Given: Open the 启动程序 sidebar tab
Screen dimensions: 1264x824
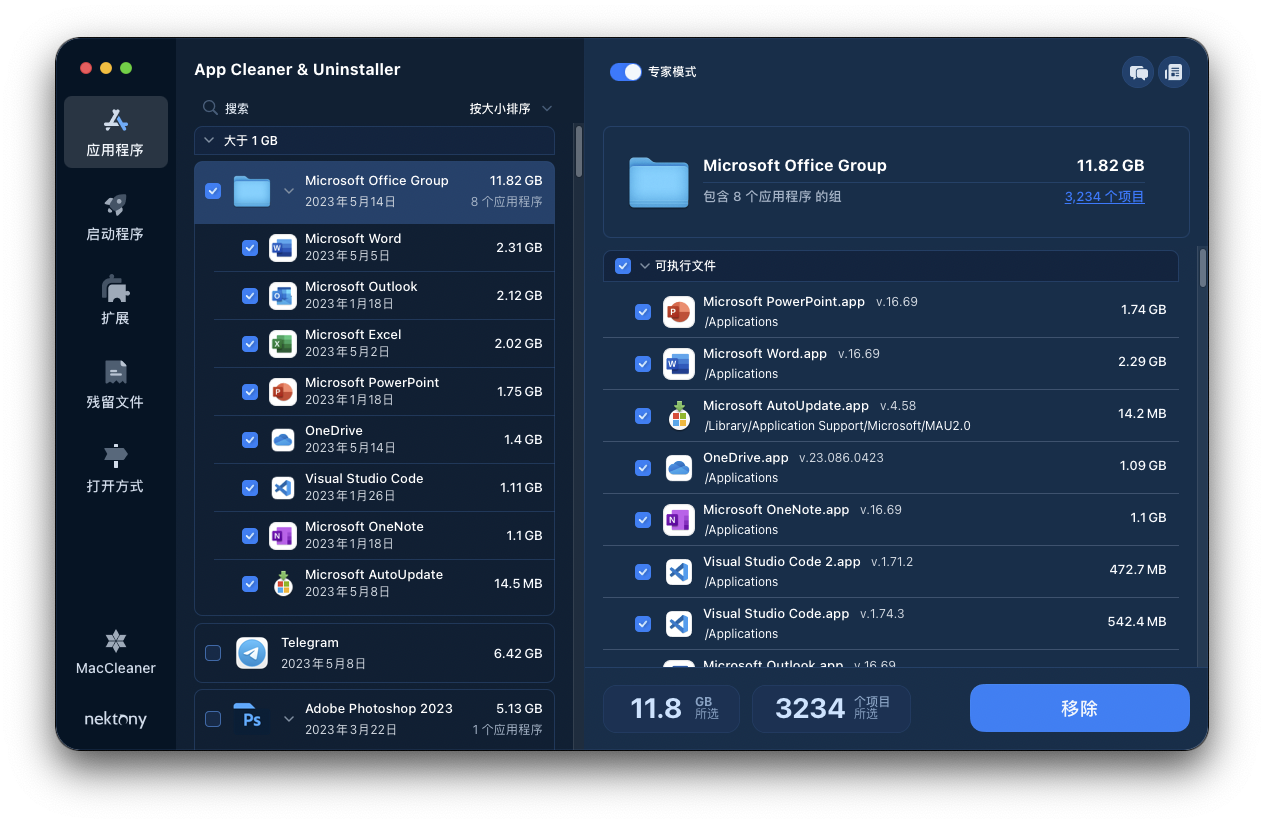Looking at the screenshot, I should [x=116, y=216].
